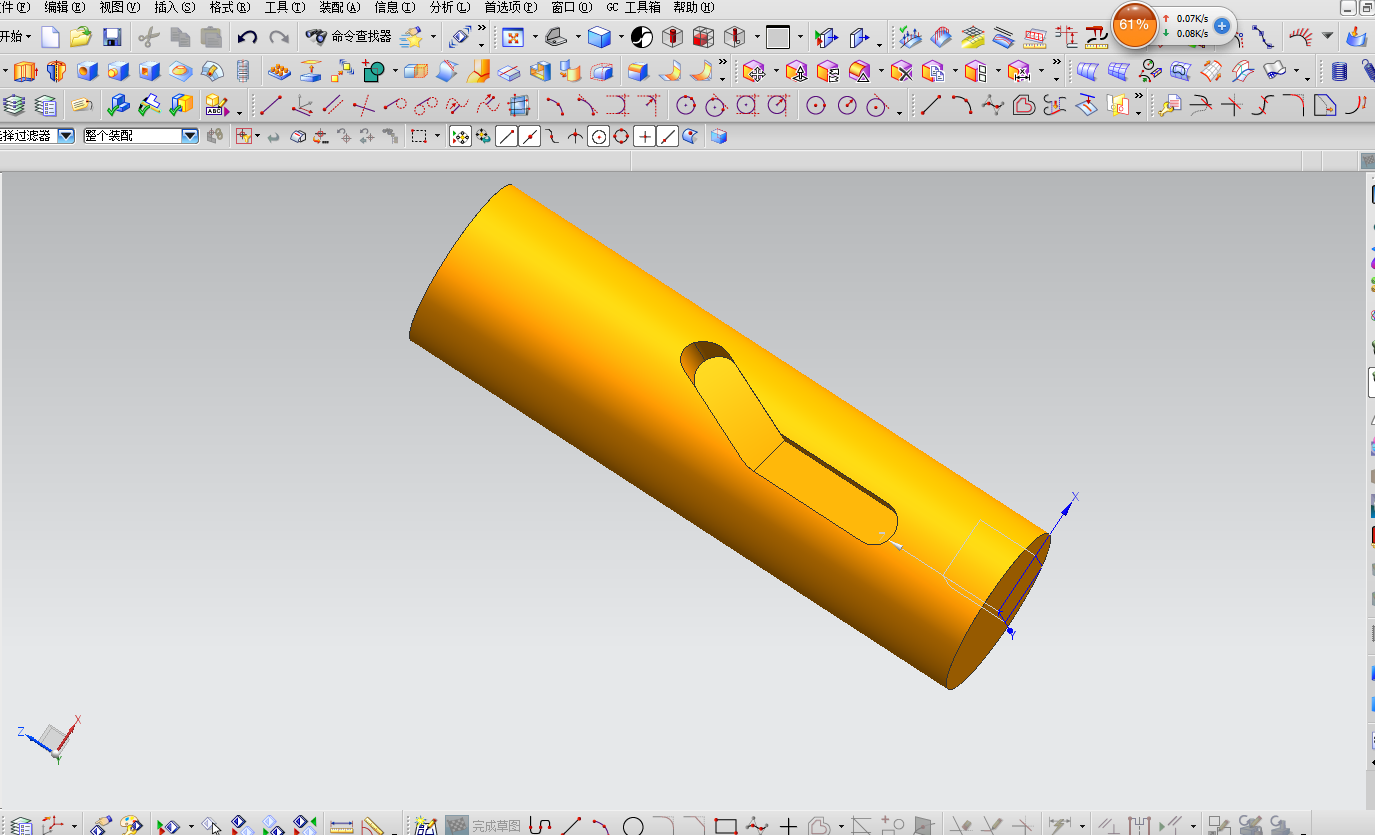Click the Cut scissors icon
The image size is (1375, 835).
149,37
